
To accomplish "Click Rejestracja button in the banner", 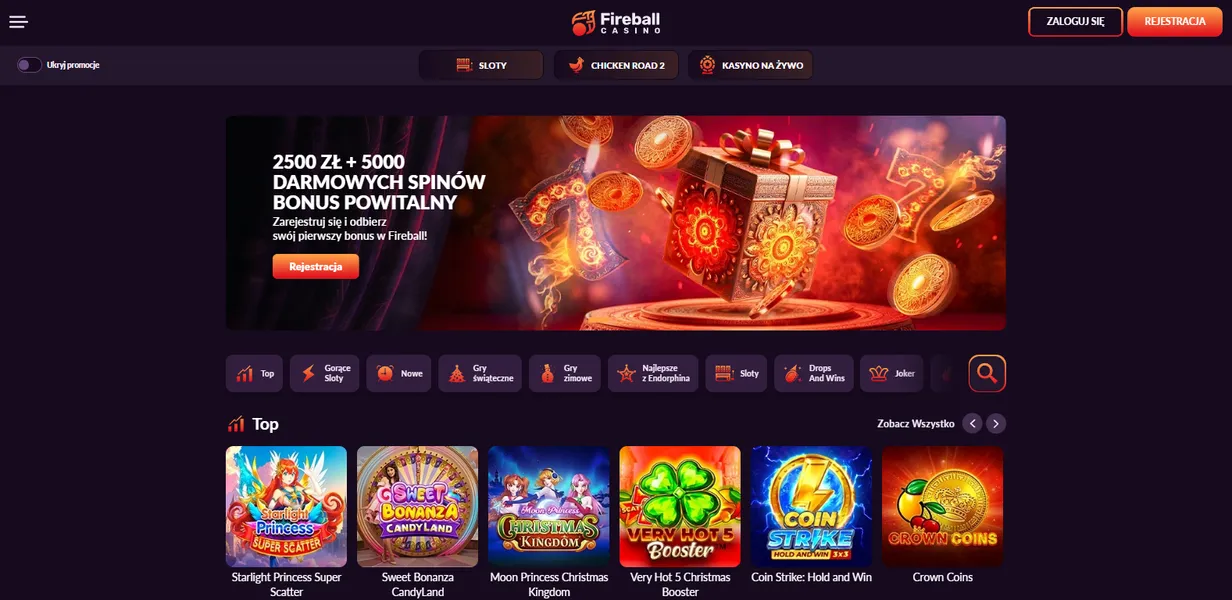I will pyautogui.click(x=315, y=266).
